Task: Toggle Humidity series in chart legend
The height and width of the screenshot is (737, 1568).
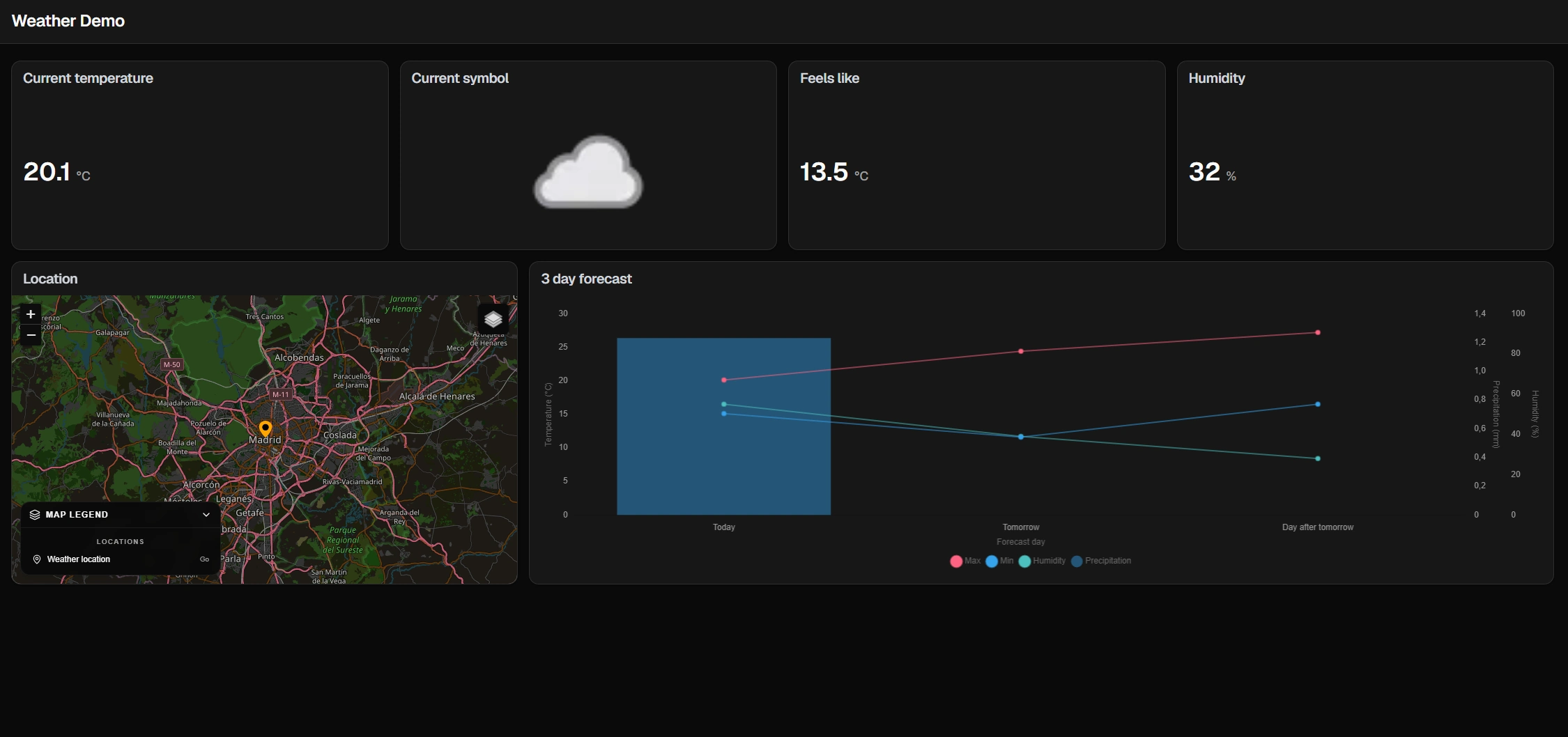Action: (1042, 561)
